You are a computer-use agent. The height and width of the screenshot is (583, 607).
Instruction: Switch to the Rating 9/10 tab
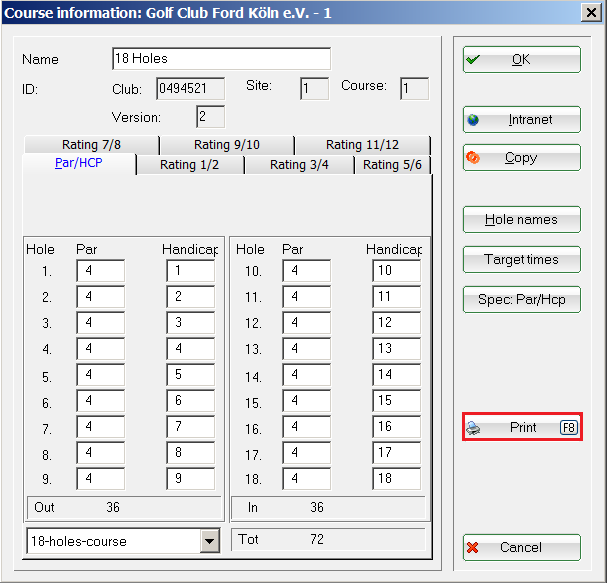click(227, 145)
